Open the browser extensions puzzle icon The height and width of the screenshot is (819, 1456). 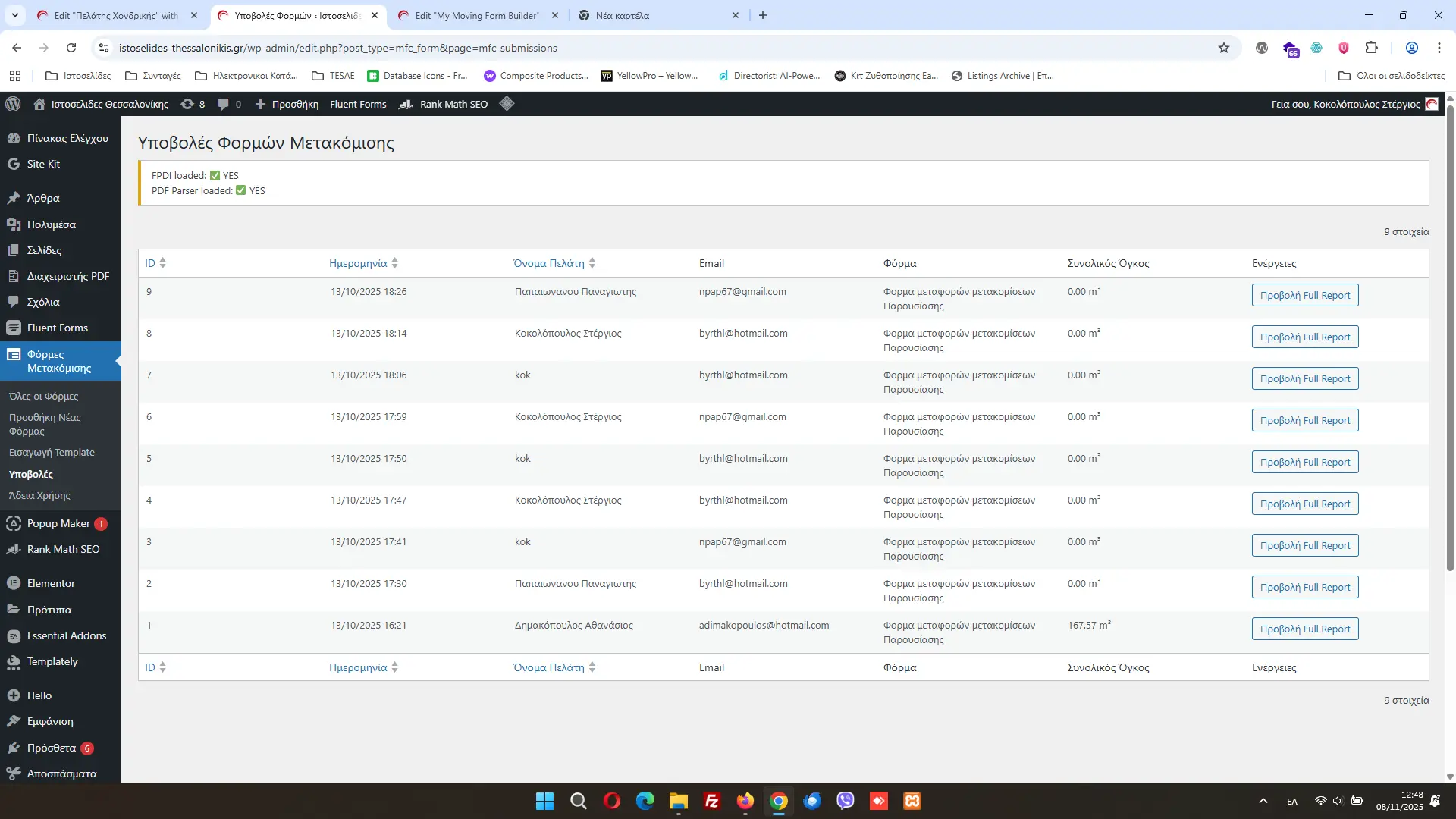1371,48
